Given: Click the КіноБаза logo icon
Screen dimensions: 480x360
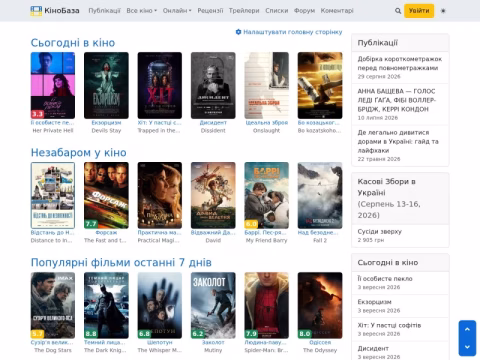Looking at the screenshot, I should (x=36, y=11).
